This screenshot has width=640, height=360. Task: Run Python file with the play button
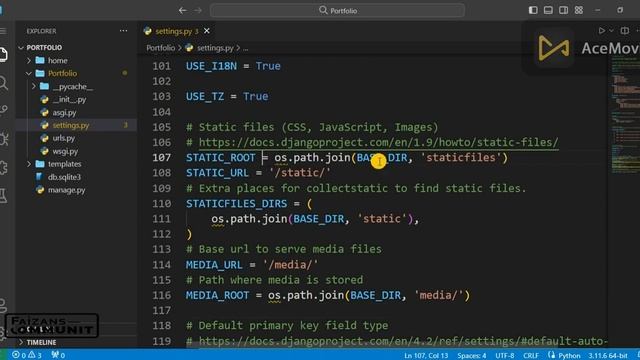pos(601,31)
